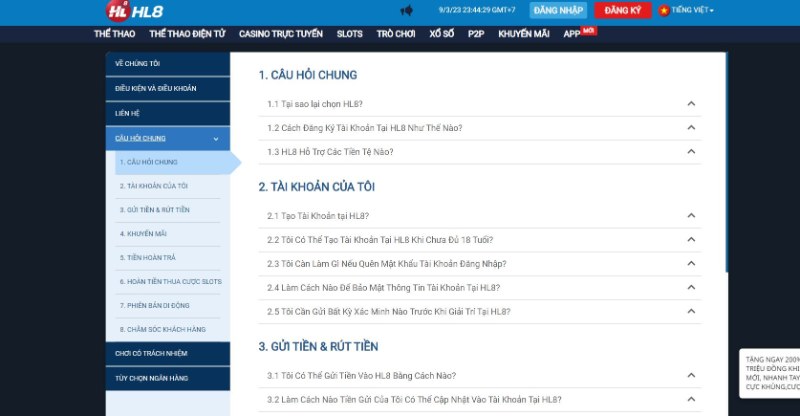Select sub-item 2. TÀI KHOẢN CỦA TÔI
Screen dimensions: 800x416
click(168, 186)
